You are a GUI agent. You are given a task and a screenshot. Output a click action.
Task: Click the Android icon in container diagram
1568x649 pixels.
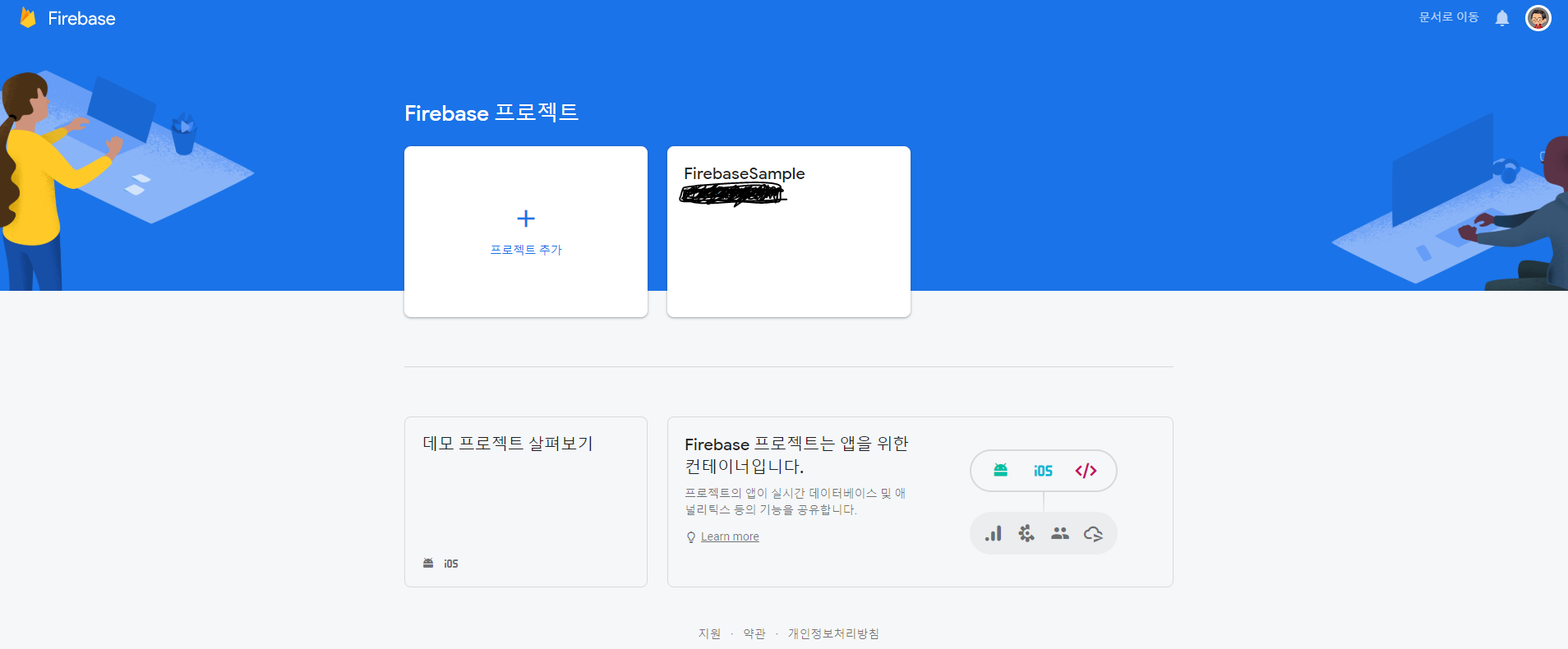click(x=1000, y=470)
